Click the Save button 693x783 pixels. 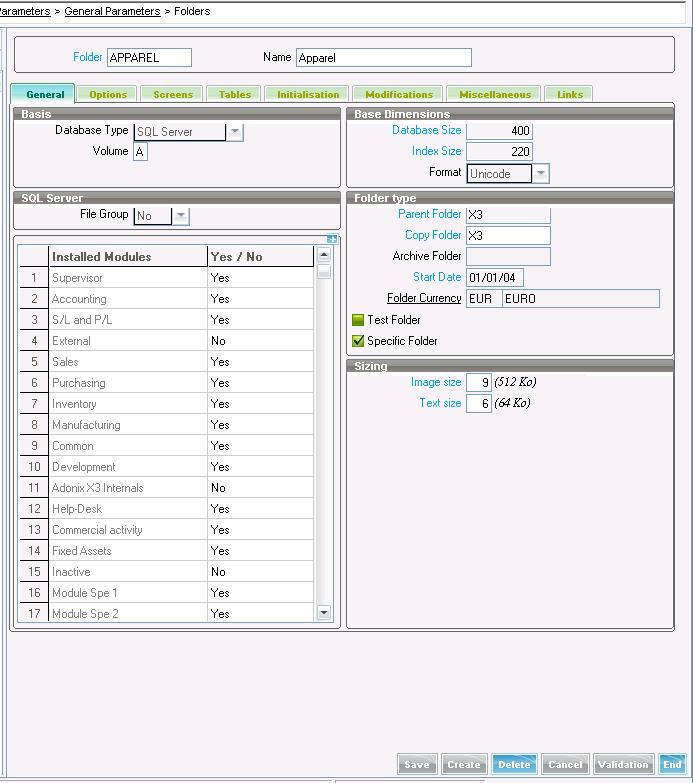pos(417,765)
